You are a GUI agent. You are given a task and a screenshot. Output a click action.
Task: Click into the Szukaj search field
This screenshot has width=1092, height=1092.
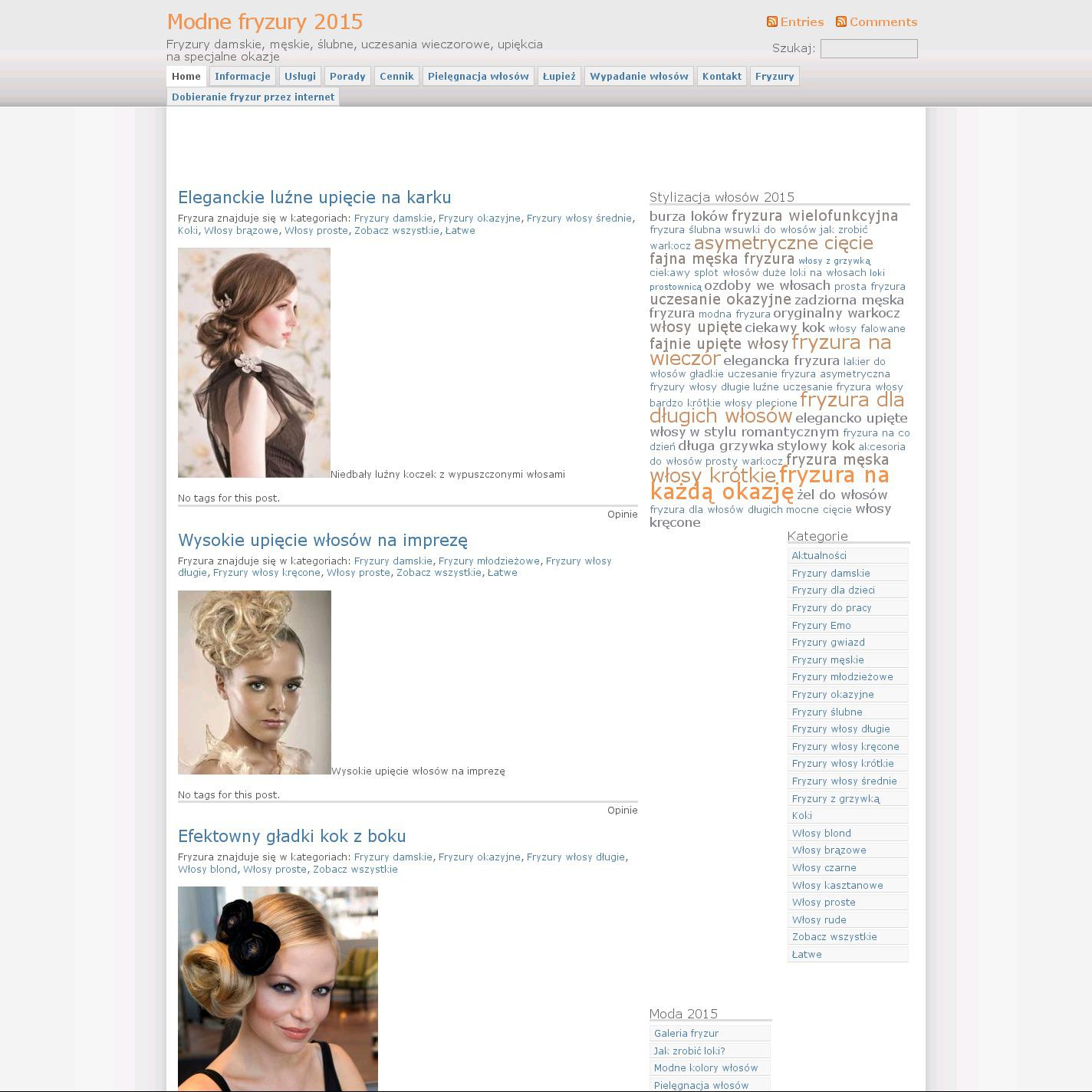pos(868,49)
